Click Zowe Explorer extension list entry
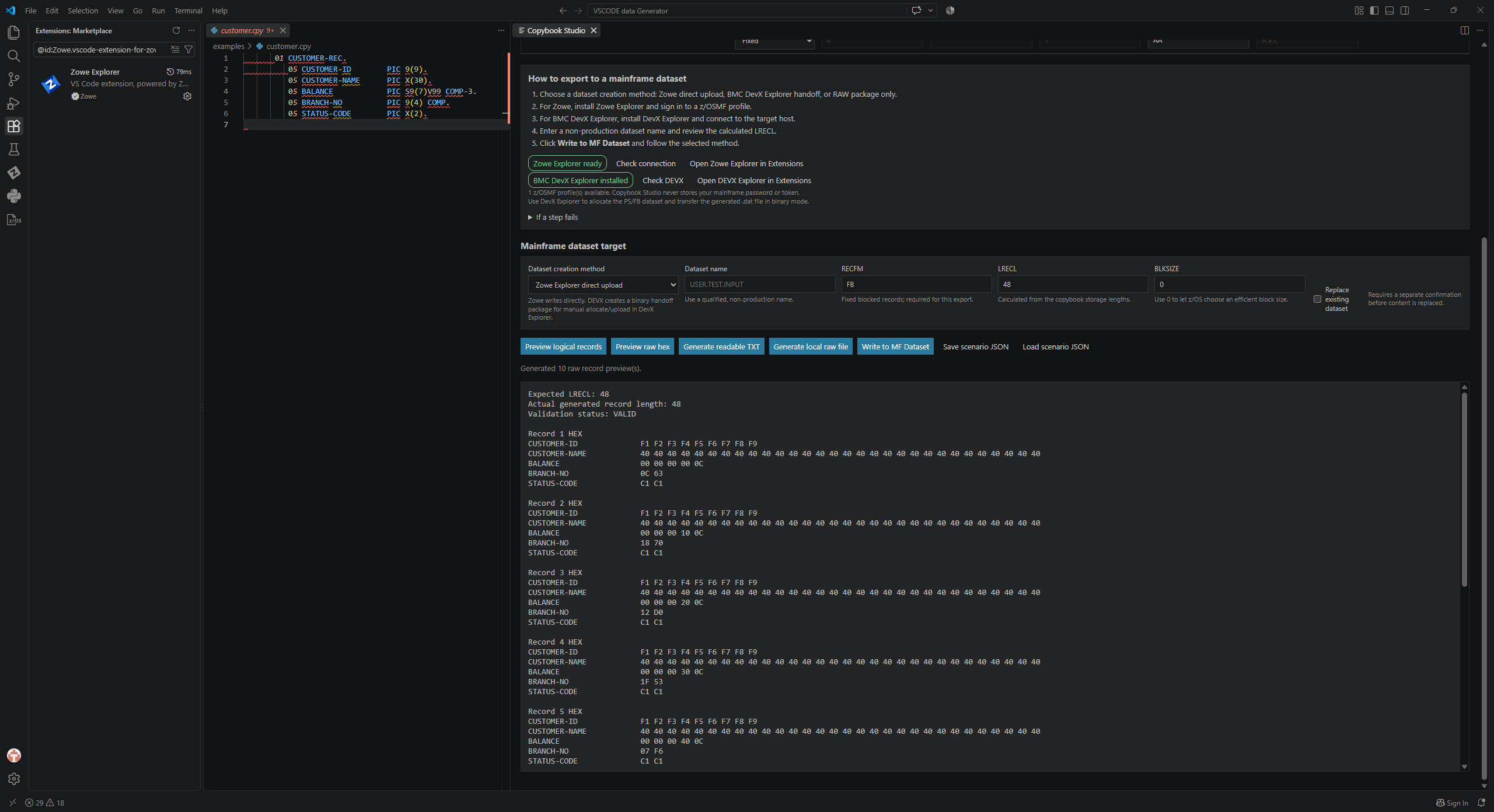The width and height of the screenshot is (1494, 812). 115,84
